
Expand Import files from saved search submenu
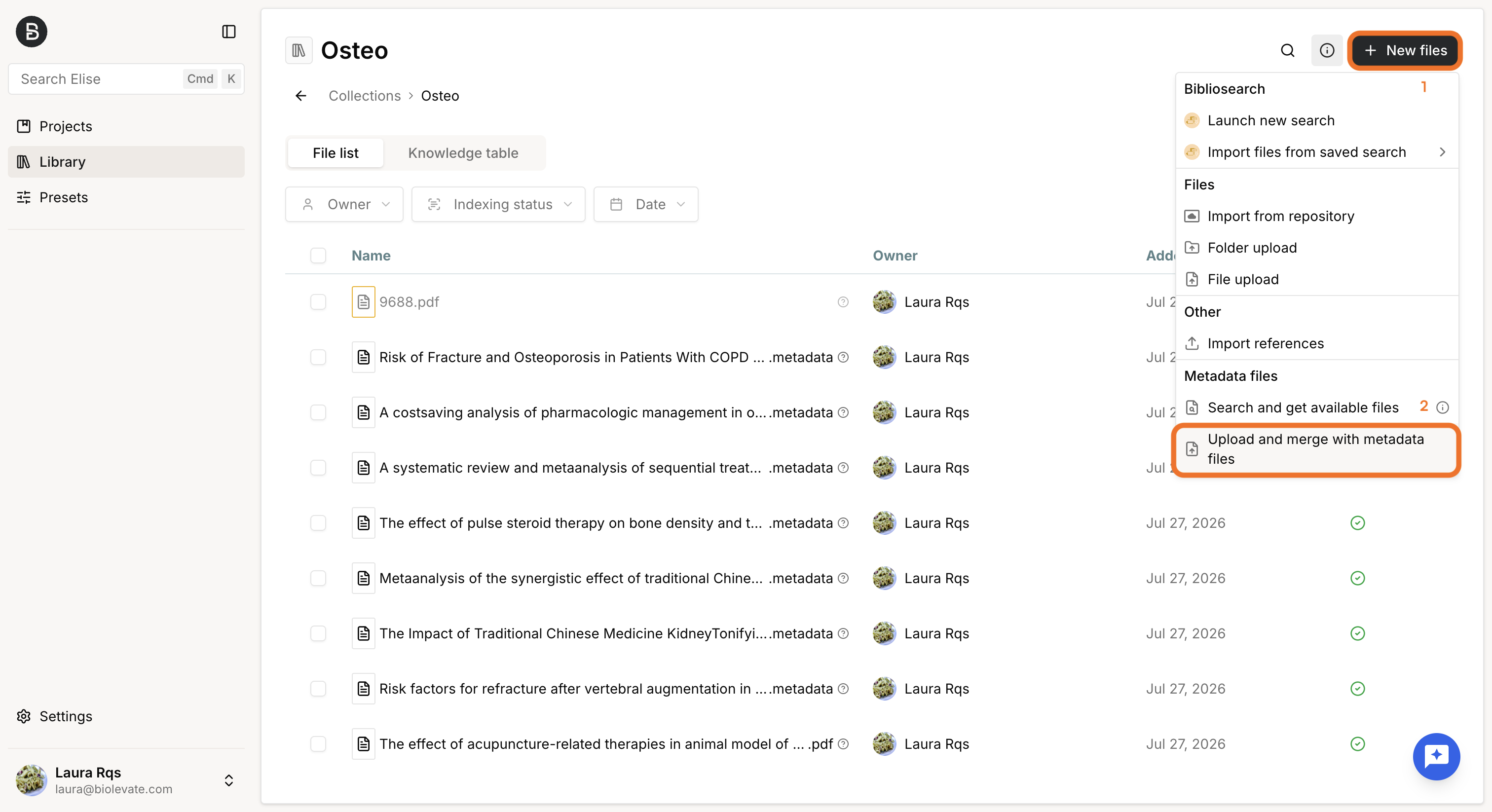1316,152
